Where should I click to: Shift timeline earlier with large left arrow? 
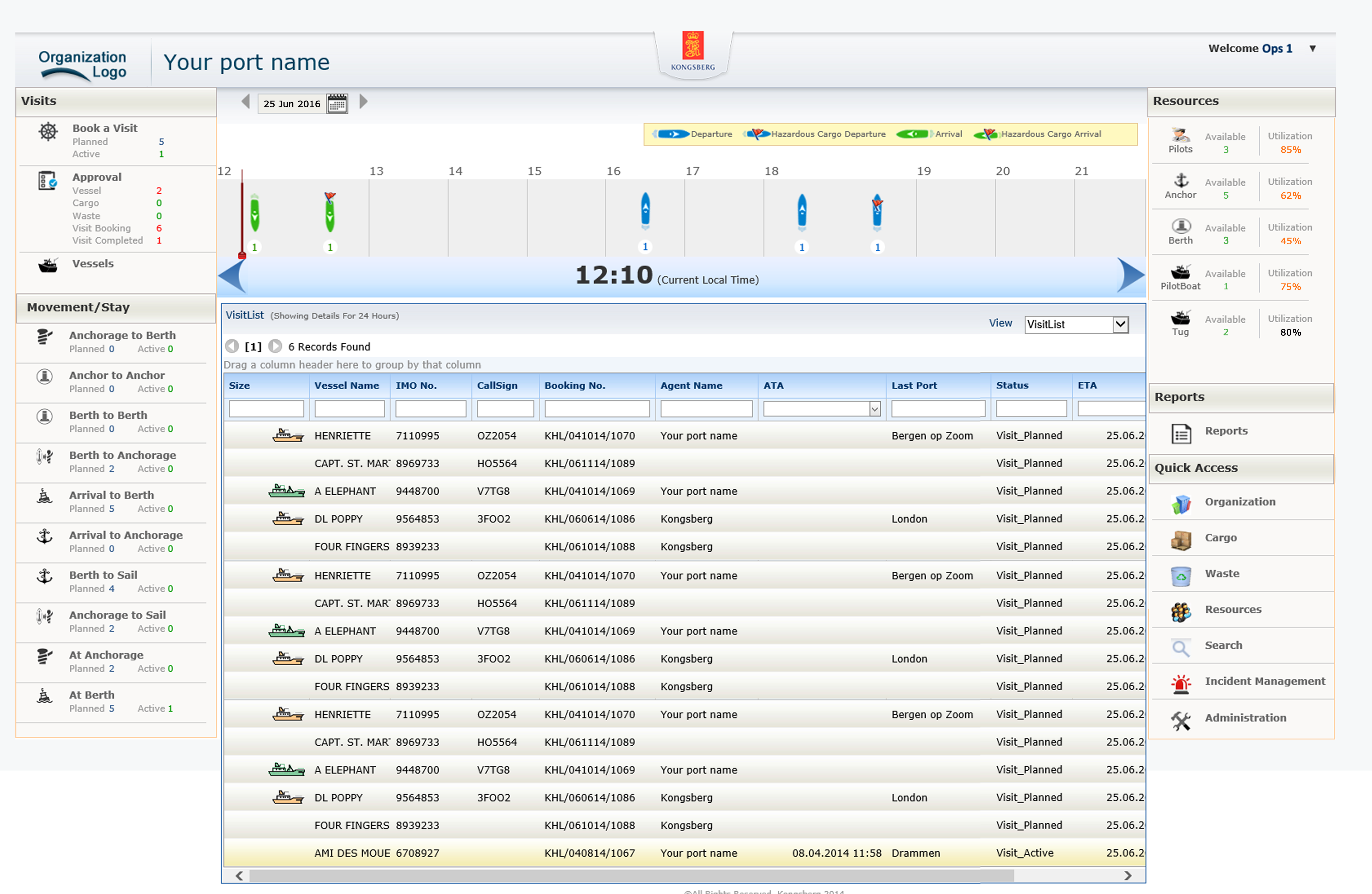point(232,276)
